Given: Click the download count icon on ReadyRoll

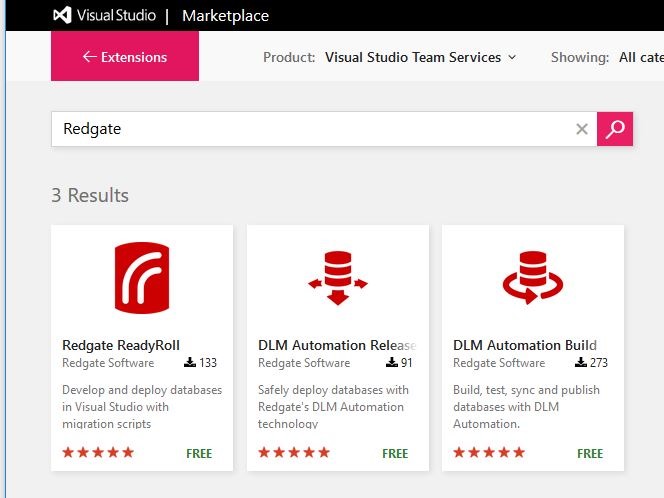Looking at the screenshot, I should (x=190, y=363).
